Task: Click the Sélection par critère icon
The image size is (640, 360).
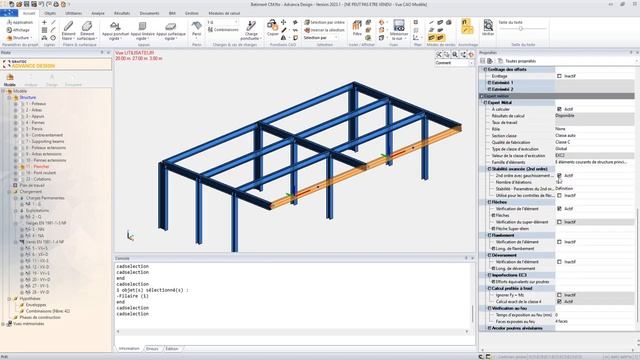Action: 307,22
